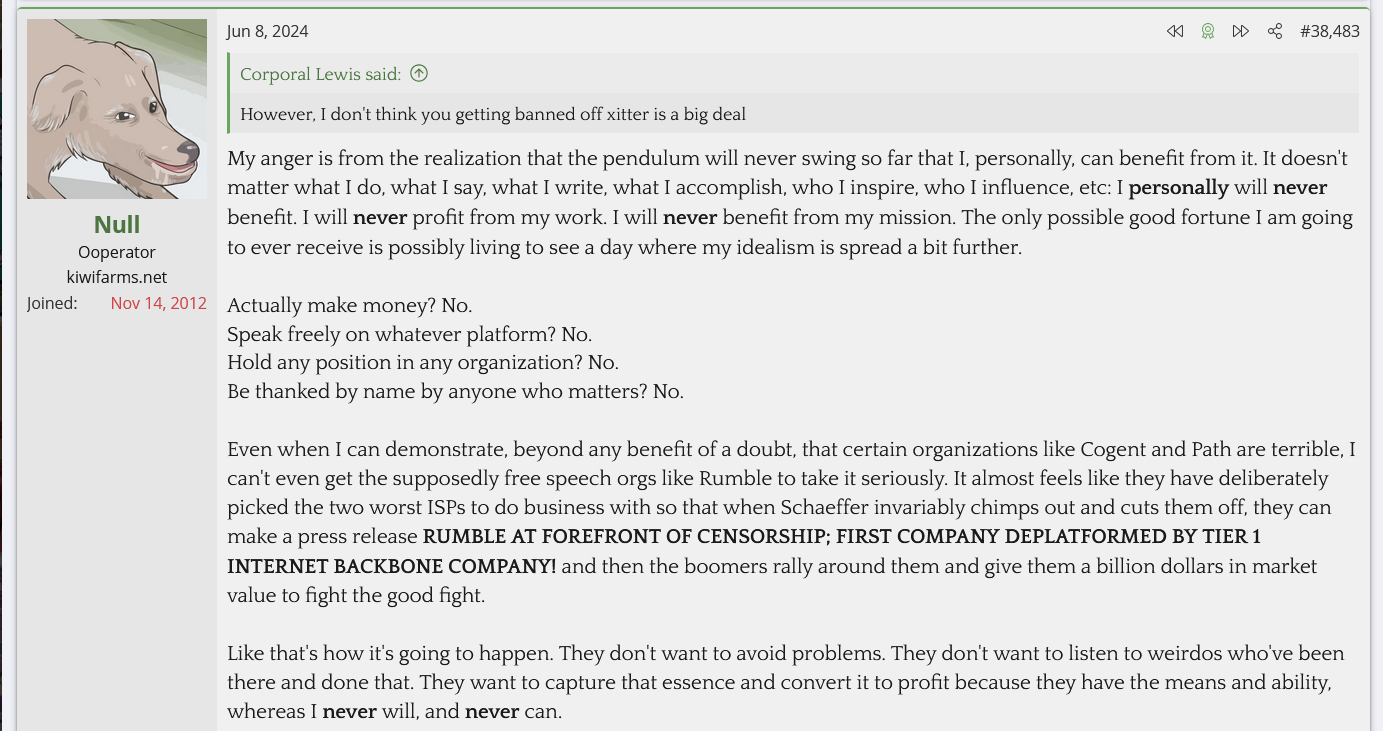This screenshot has height=731, width=1383.
Task: Click the "Joined:" label in user info
Action: (52, 303)
